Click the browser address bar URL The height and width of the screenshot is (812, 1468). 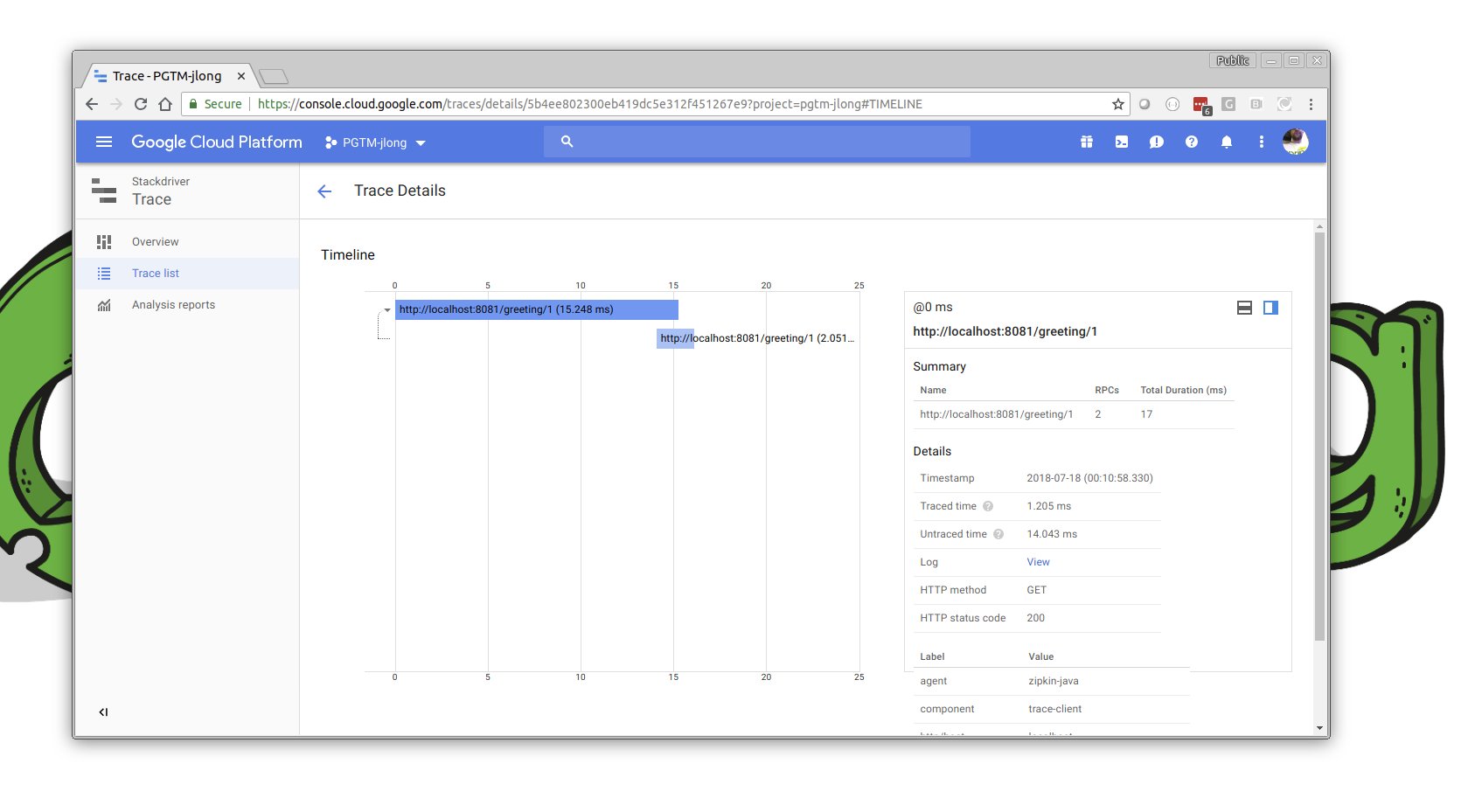(590, 104)
